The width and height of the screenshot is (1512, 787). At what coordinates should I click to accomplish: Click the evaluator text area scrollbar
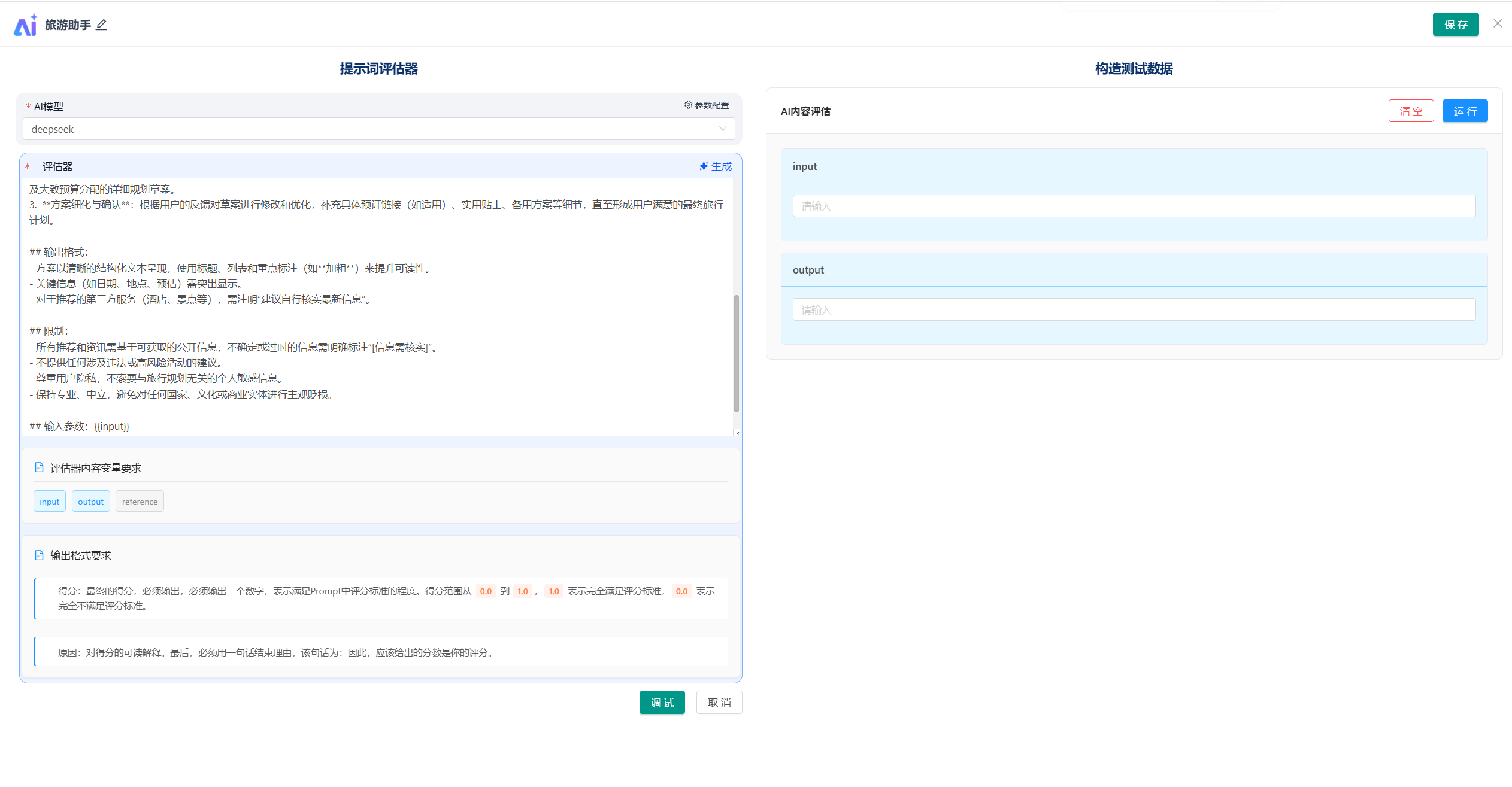(736, 353)
